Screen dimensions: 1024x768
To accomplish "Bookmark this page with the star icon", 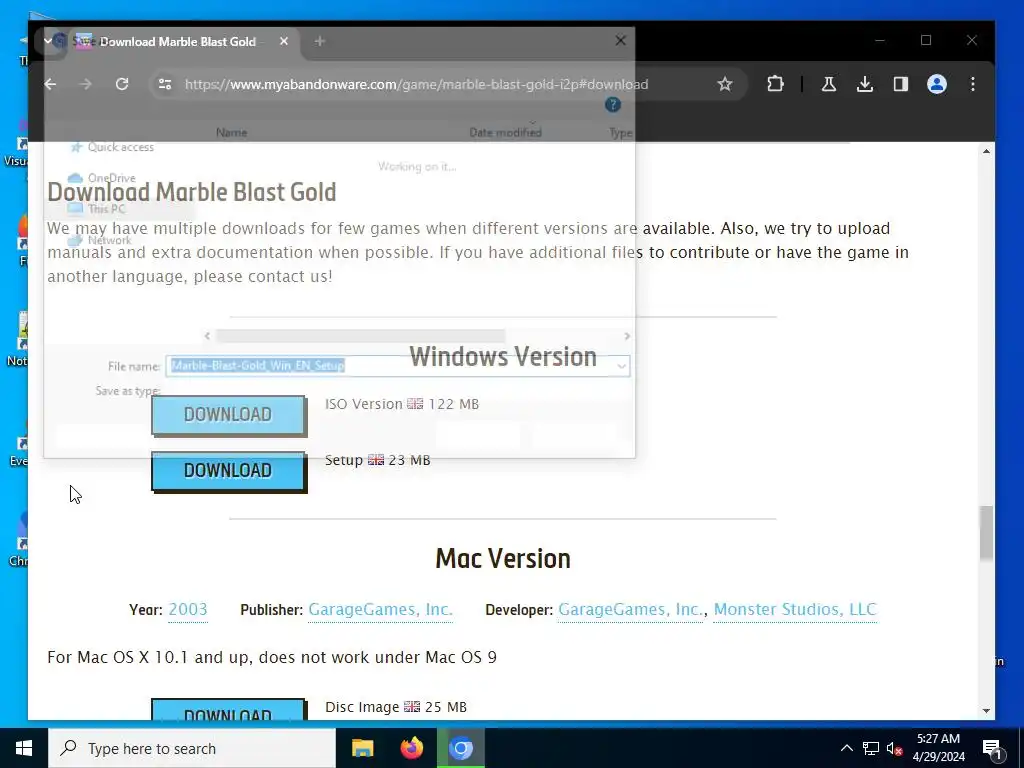I will [724, 84].
